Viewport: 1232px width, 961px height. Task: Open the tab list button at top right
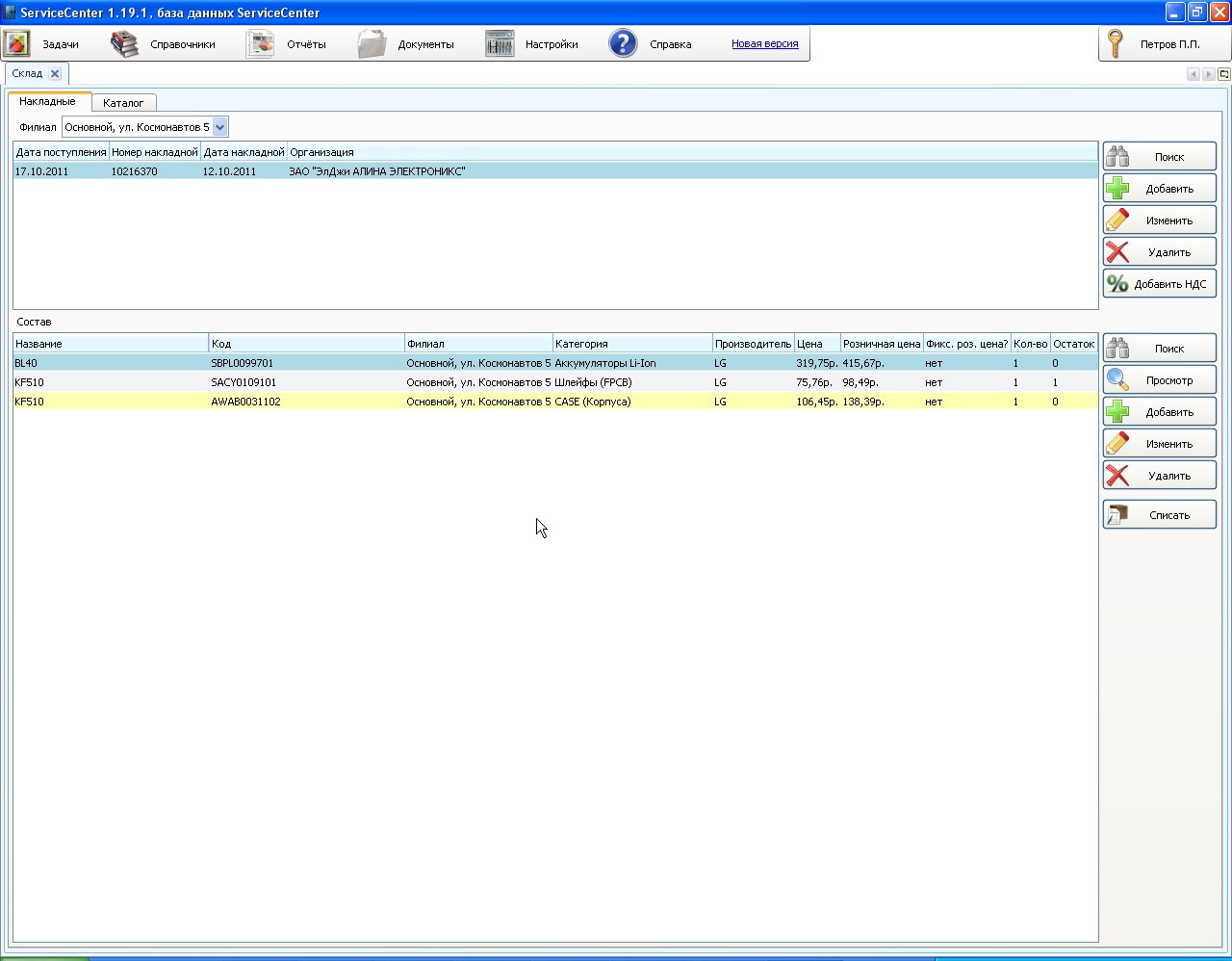tap(1224, 74)
